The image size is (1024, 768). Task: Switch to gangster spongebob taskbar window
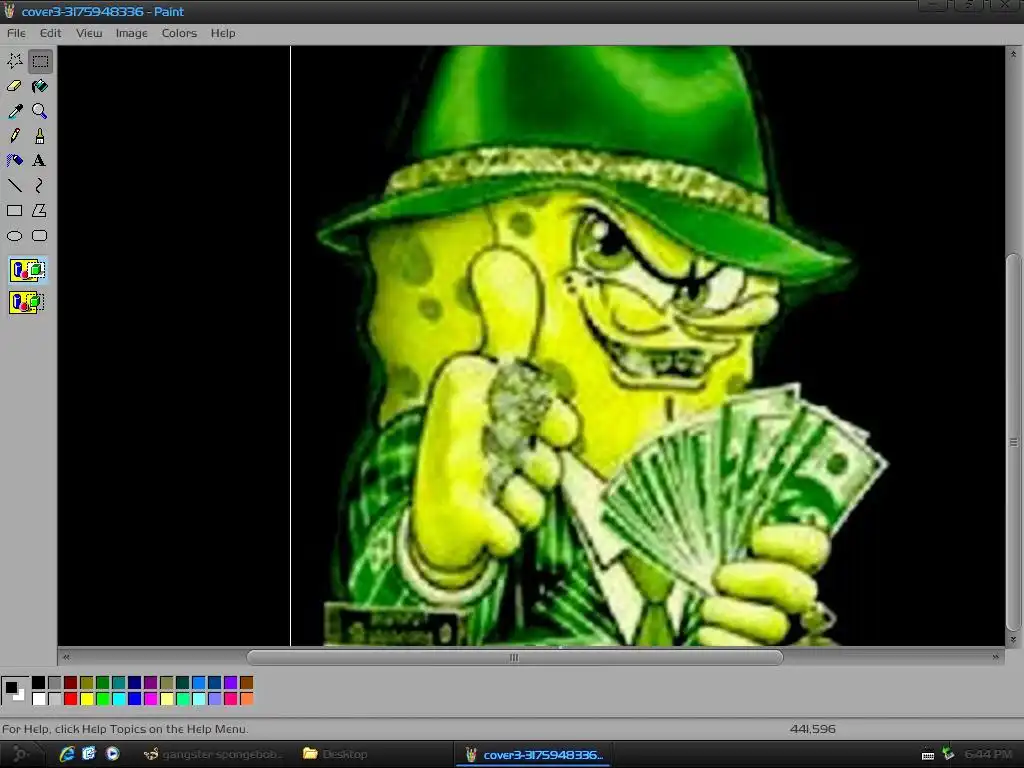pyautogui.click(x=214, y=754)
